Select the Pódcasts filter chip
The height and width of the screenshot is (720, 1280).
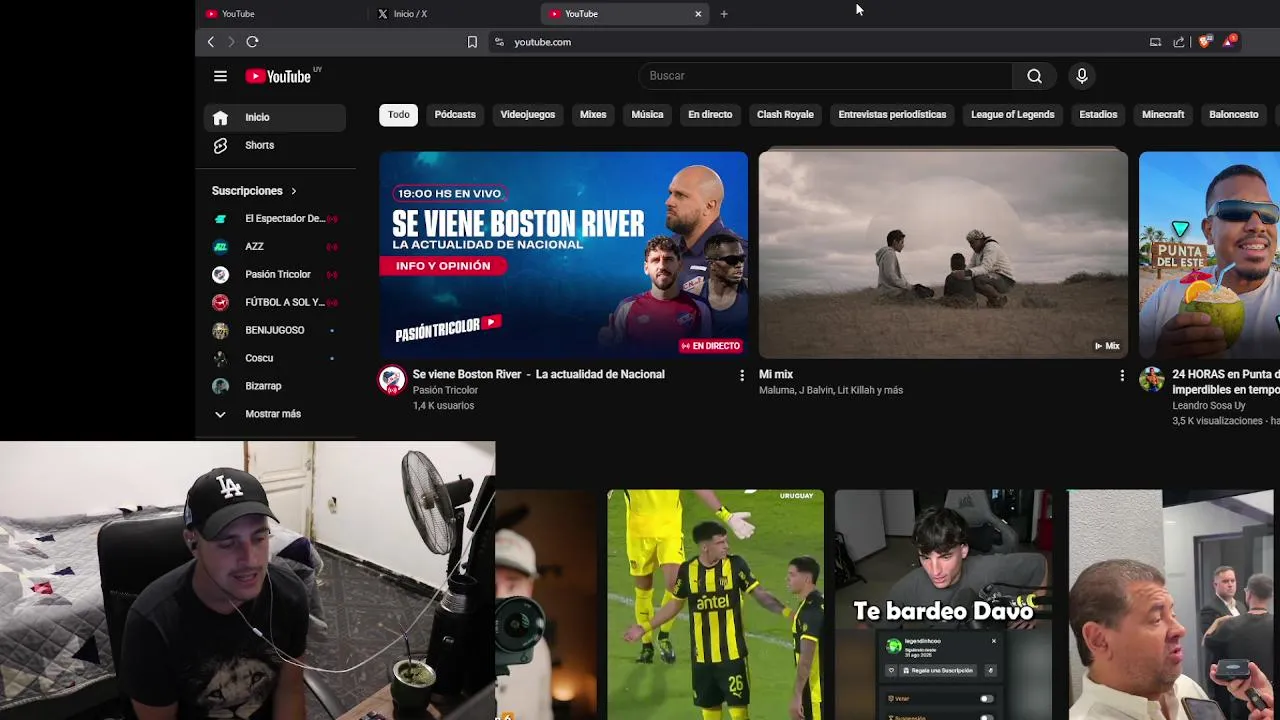click(x=455, y=115)
